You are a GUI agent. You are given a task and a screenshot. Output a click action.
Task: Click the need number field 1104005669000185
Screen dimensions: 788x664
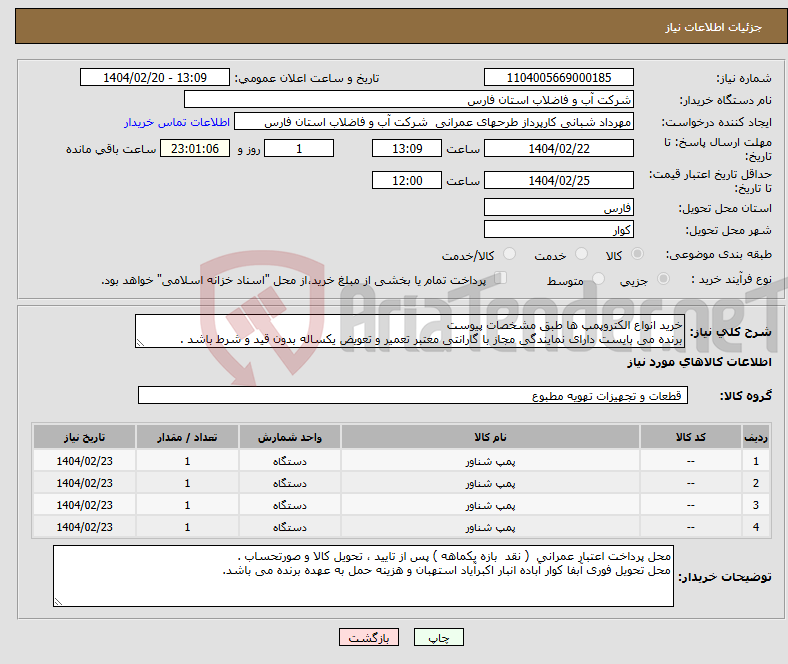558,77
